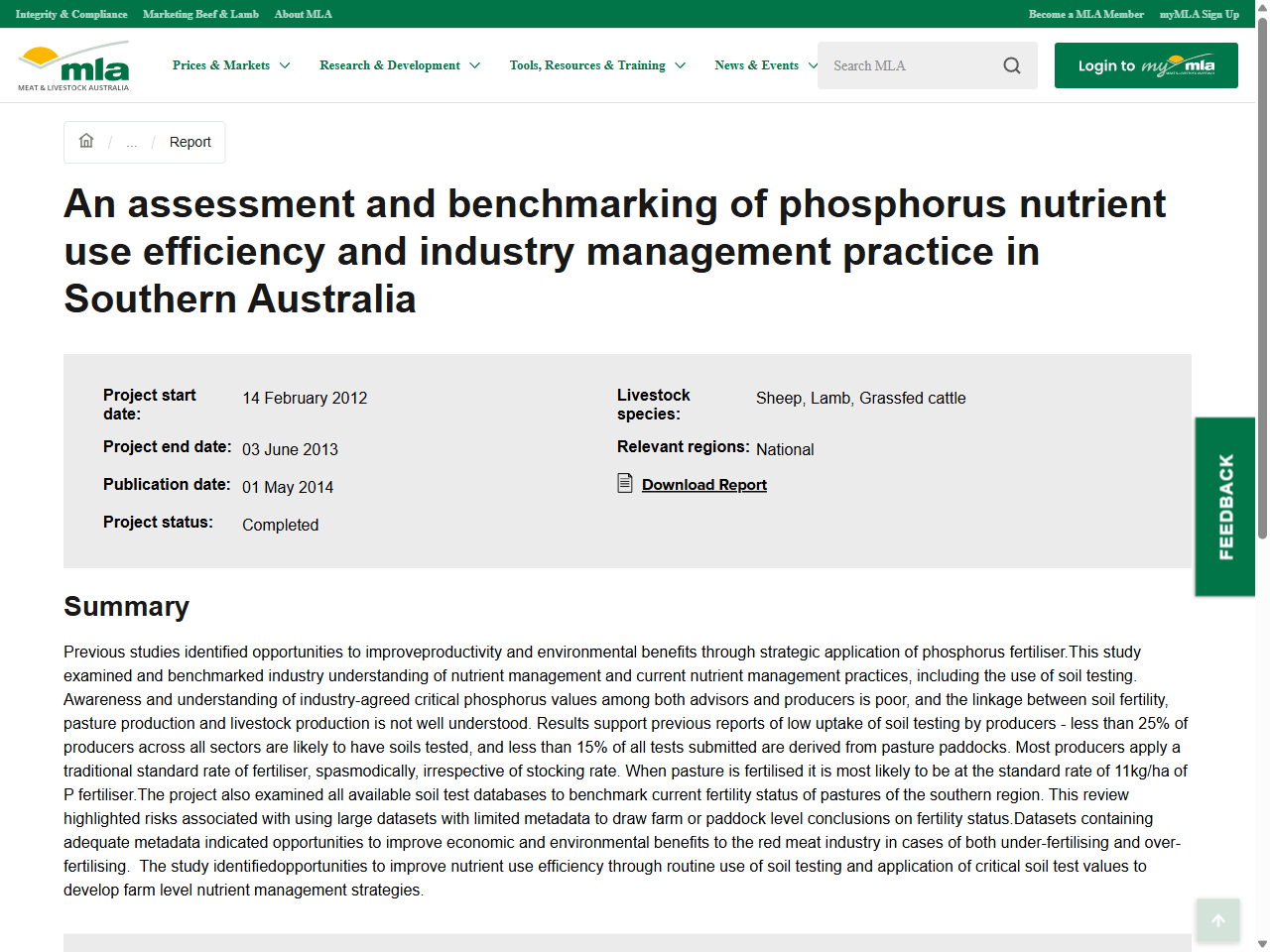Screen dimensions: 1270x952
Task: Go to home via breadcrumb house icon
Action: coord(86,141)
